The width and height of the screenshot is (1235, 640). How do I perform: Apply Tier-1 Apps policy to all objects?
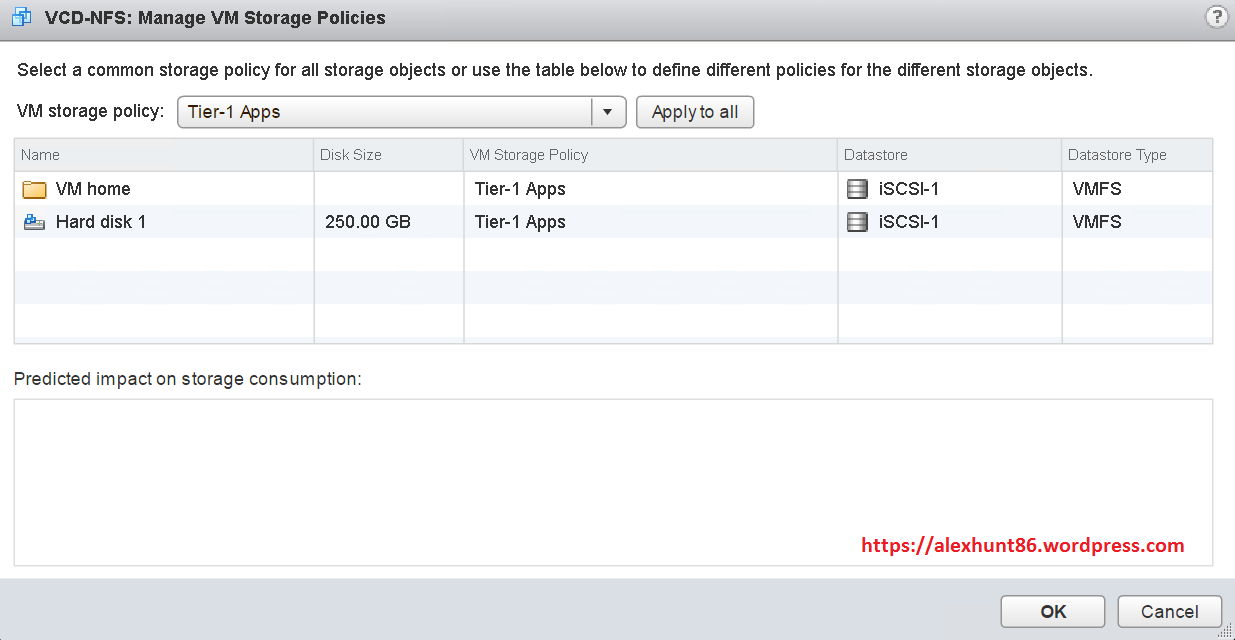point(695,112)
